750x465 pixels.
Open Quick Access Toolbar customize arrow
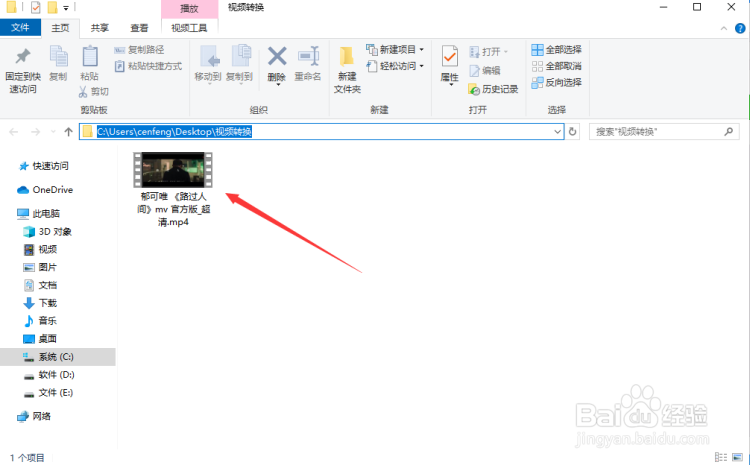tap(66, 8)
